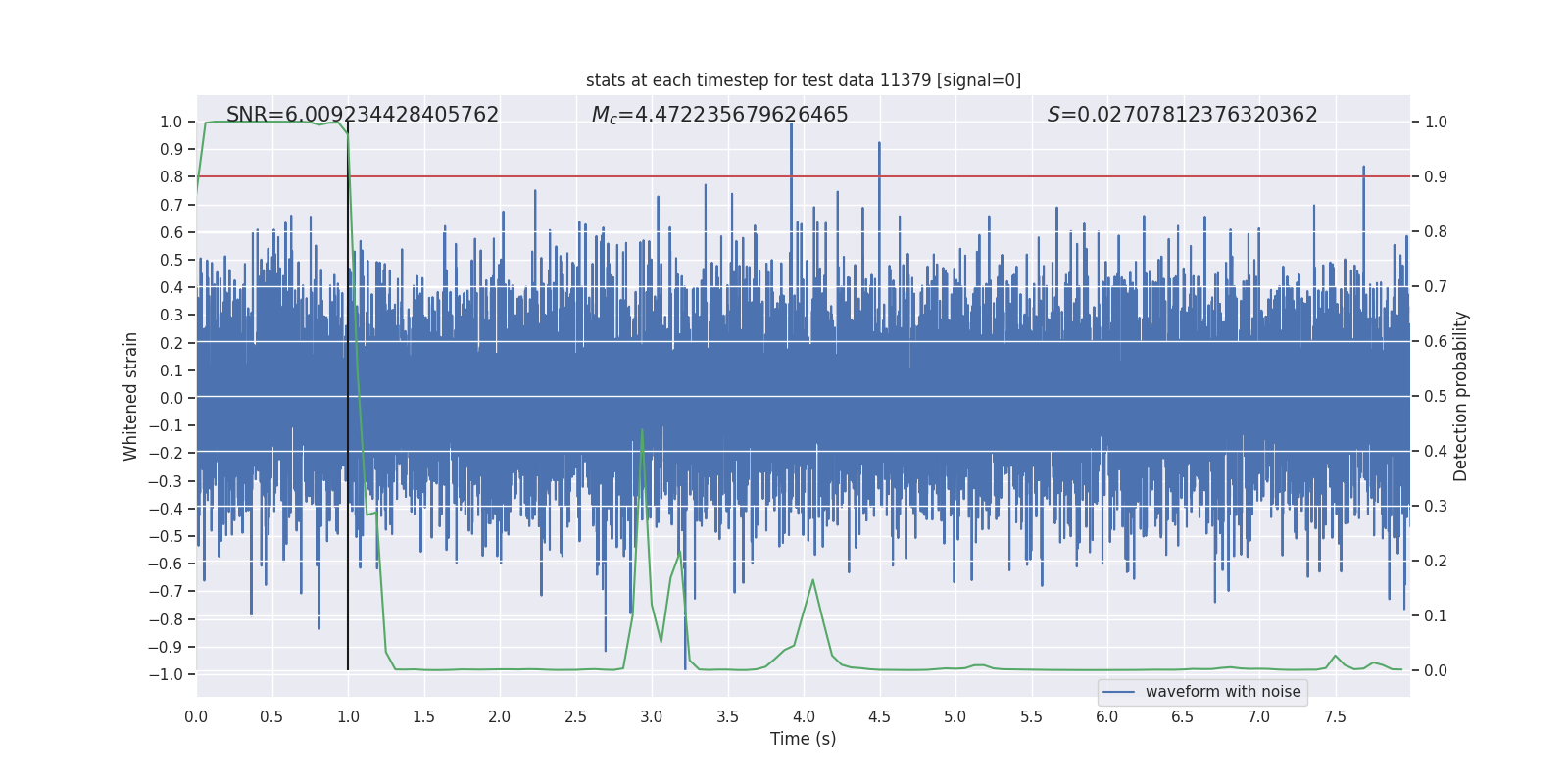Click the −0.5 tick on the whitened strain axis

pyautogui.click(x=166, y=536)
